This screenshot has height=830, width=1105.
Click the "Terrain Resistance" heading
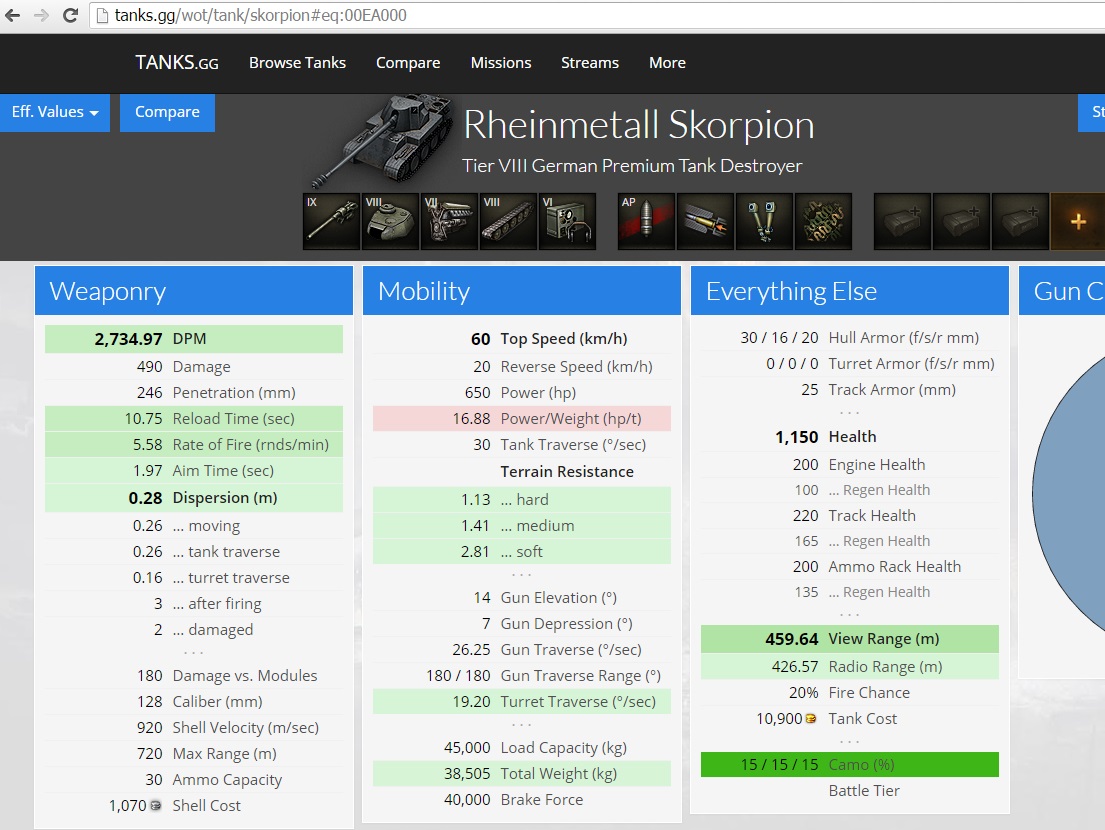click(567, 471)
